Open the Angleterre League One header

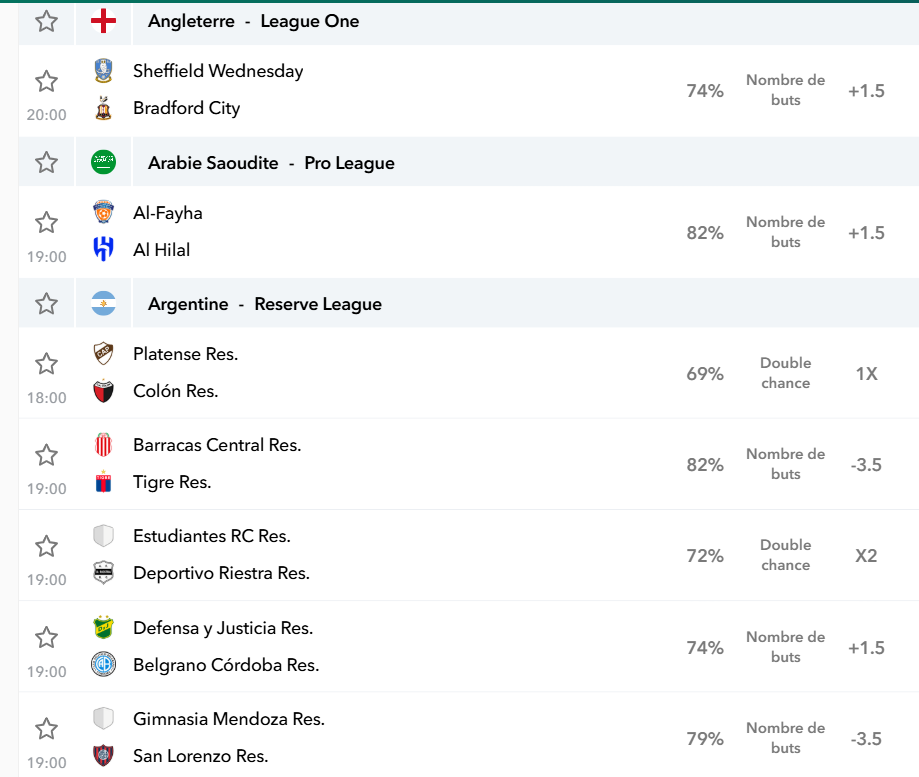[253, 21]
